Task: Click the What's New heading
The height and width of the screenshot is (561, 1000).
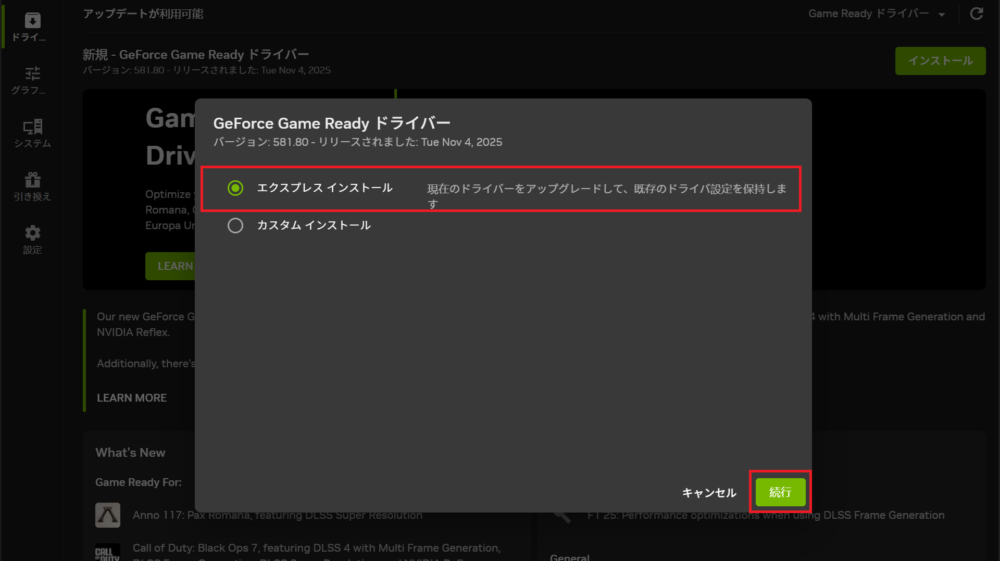Action: [130, 453]
